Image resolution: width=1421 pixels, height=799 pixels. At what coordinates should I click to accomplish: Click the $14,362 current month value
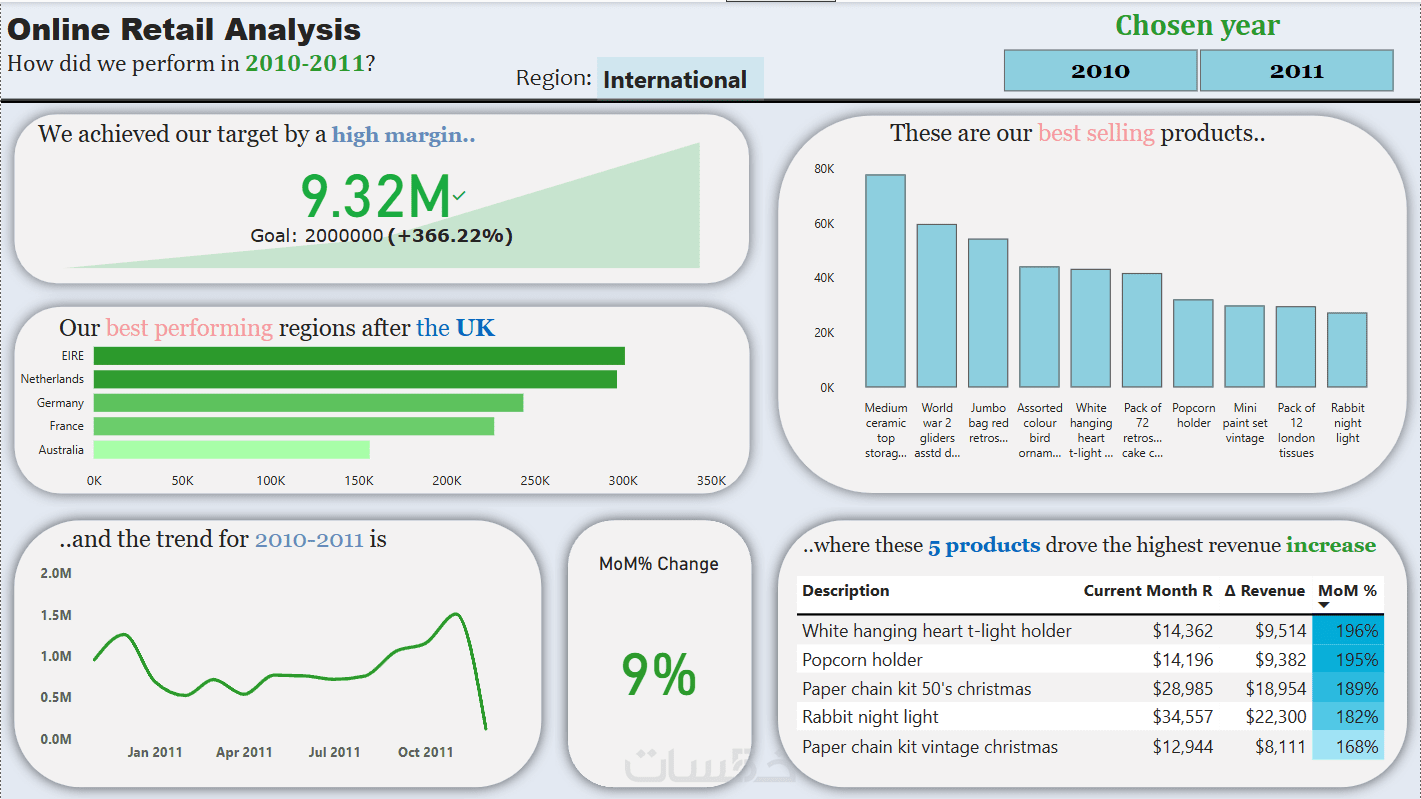click(x=1181, y=631)
